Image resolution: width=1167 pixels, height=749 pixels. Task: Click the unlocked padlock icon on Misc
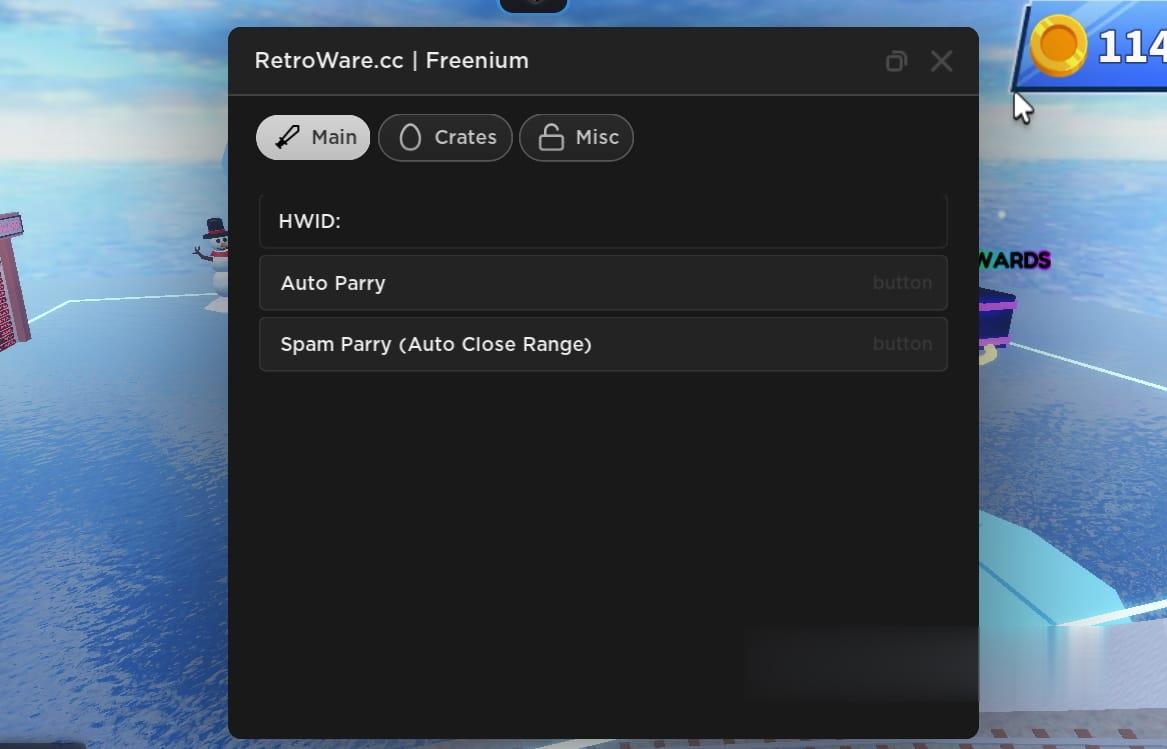[551, 137]
